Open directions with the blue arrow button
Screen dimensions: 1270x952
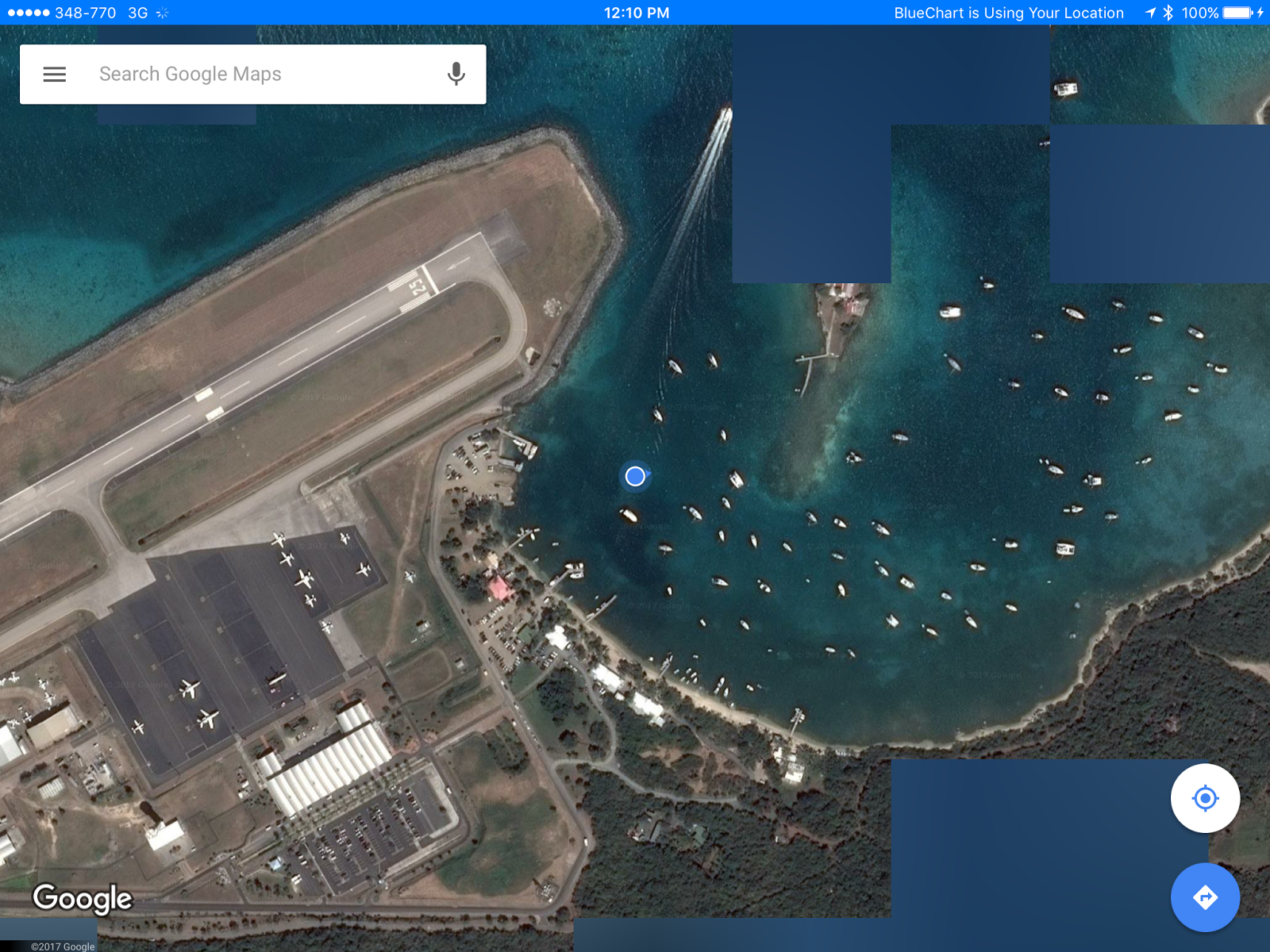[1205, 897]
